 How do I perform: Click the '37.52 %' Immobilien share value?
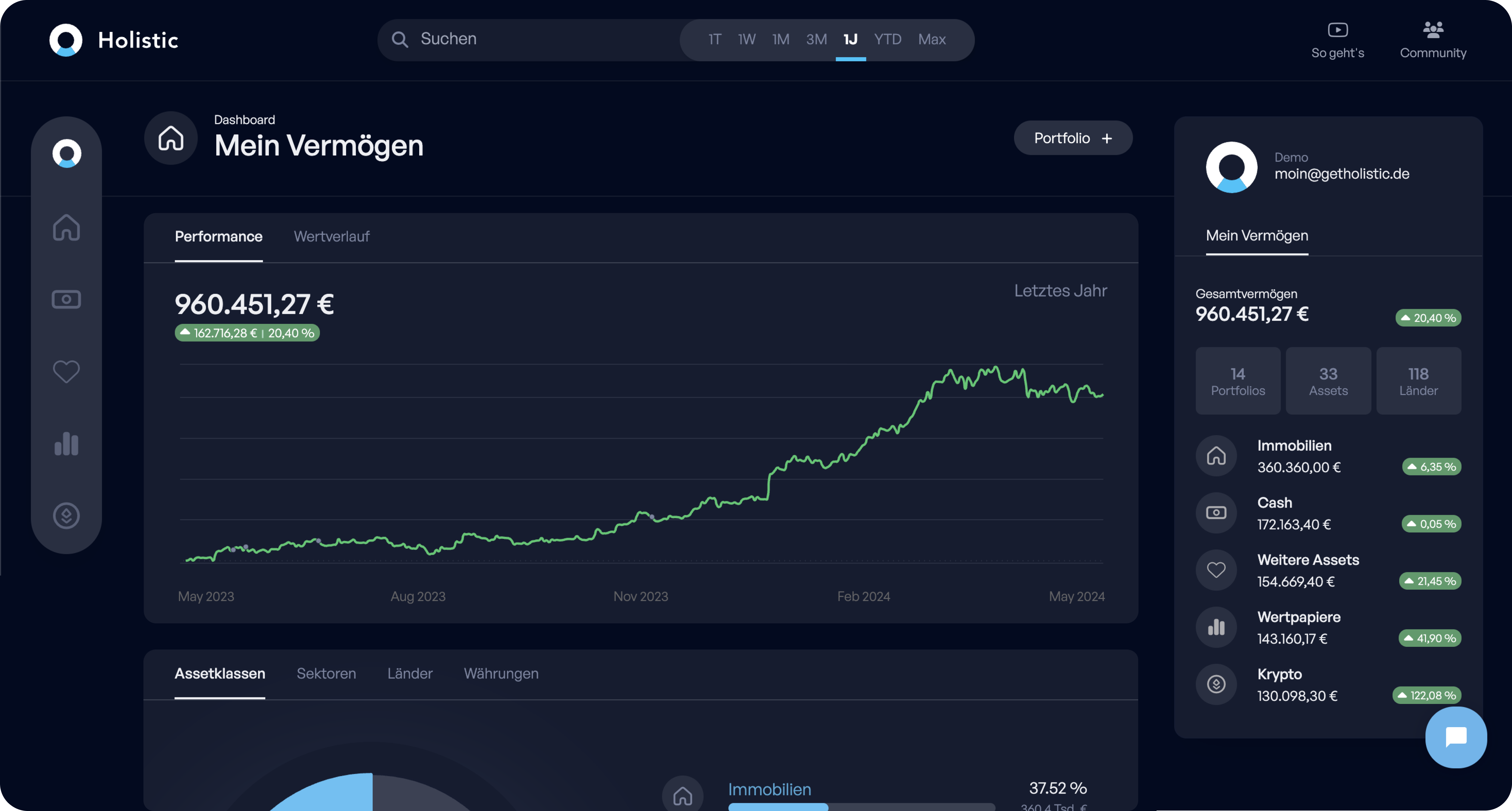tap(1058, 788)
